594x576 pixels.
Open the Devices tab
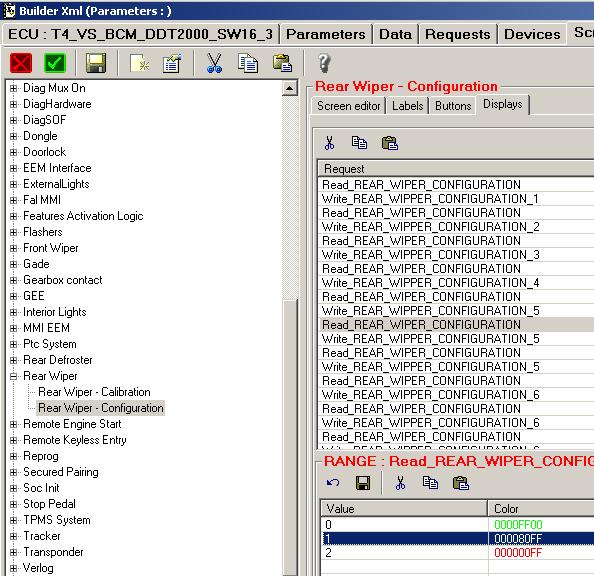532,34
